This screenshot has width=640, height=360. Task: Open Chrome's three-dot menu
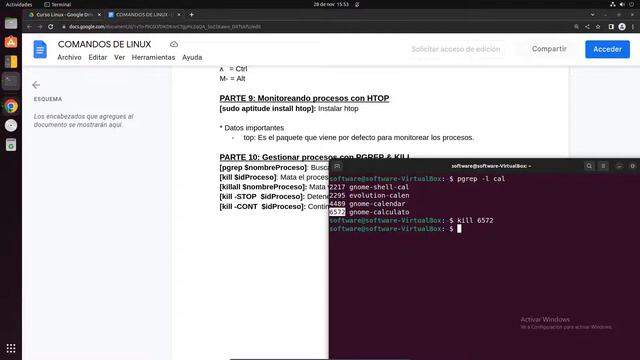pos(633,27)
